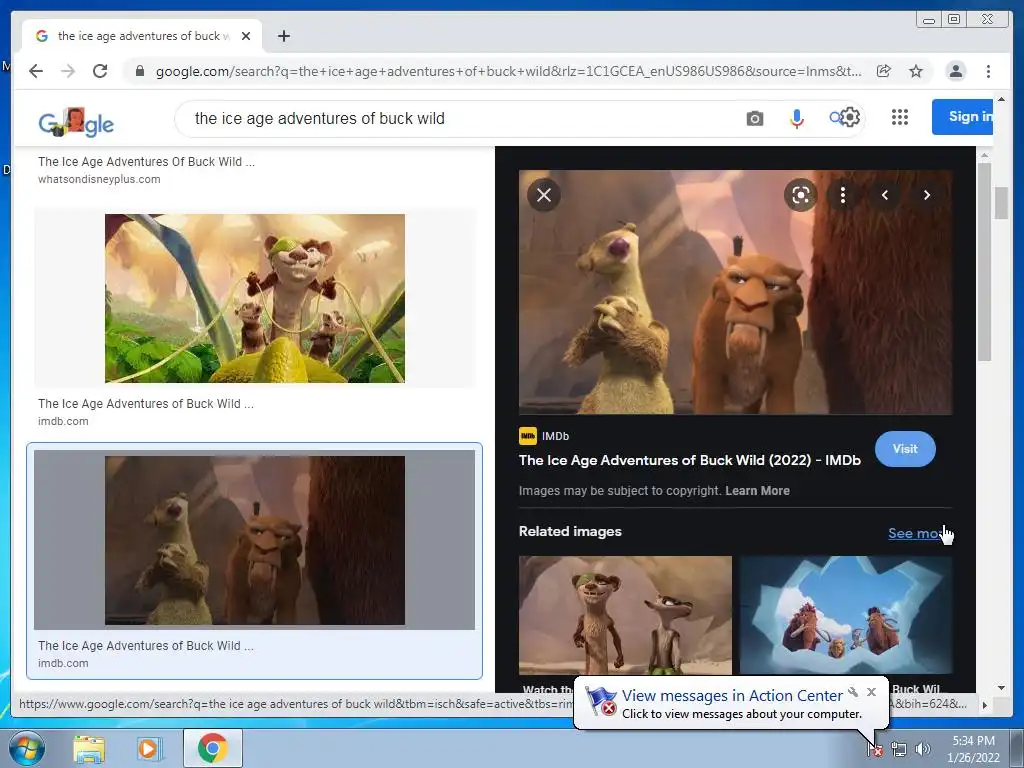Open quick settings gear icon
Screen dimensions: 1024x768
point(850,117)
